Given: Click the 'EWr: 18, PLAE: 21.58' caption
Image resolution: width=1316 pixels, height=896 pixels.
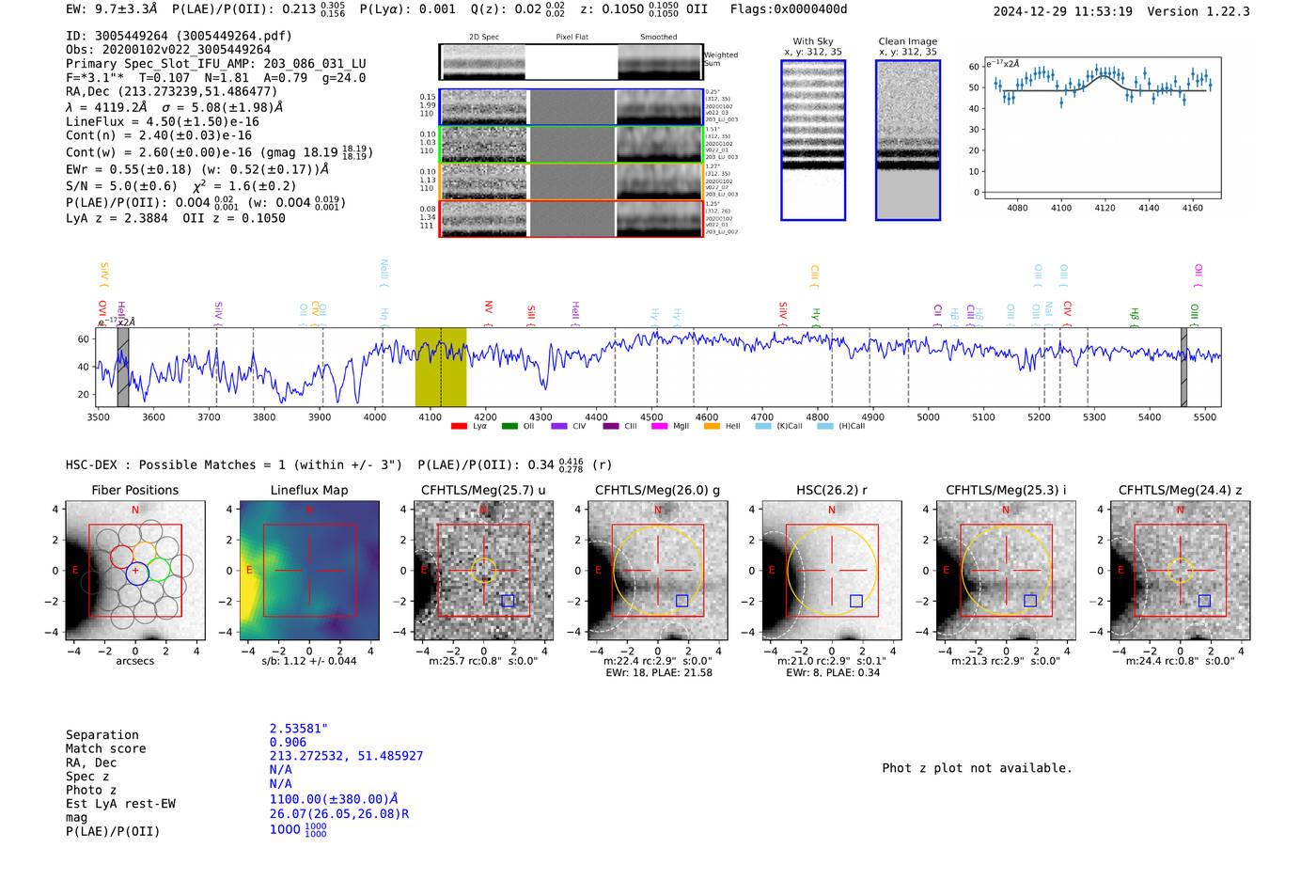Looking at the screenshot, I should coord(659,672).
